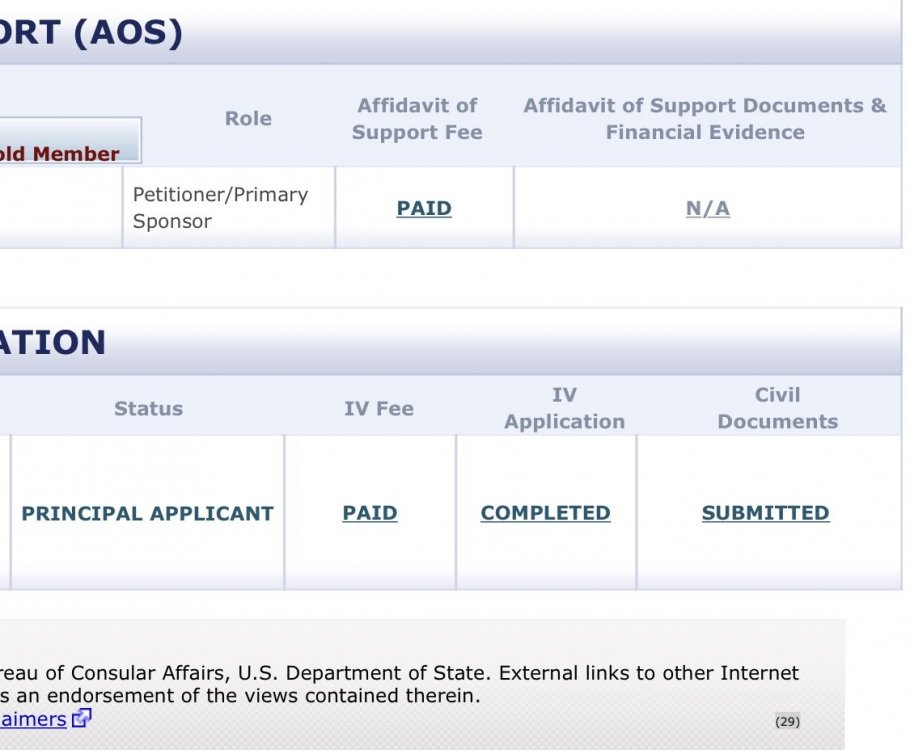
Task: Click the PRINCIPAL APPLICANT status text
Action: click(x=147, y=513)
